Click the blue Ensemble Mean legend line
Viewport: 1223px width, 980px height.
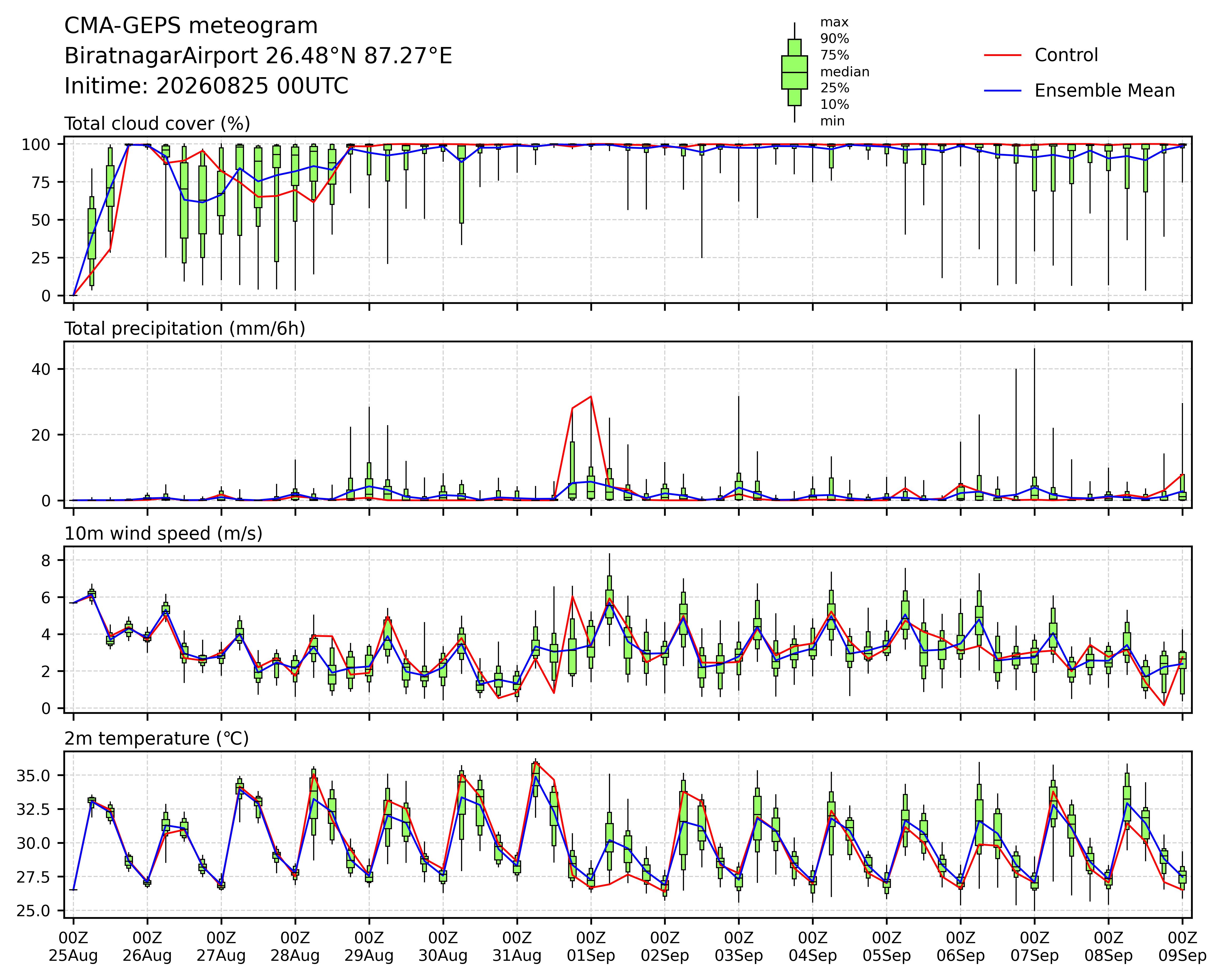pyautogui.click(x=1002, y=91)
